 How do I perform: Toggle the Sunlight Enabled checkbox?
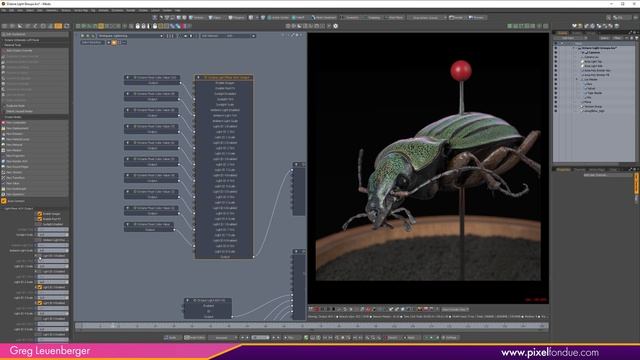click(x=40, y=224)
